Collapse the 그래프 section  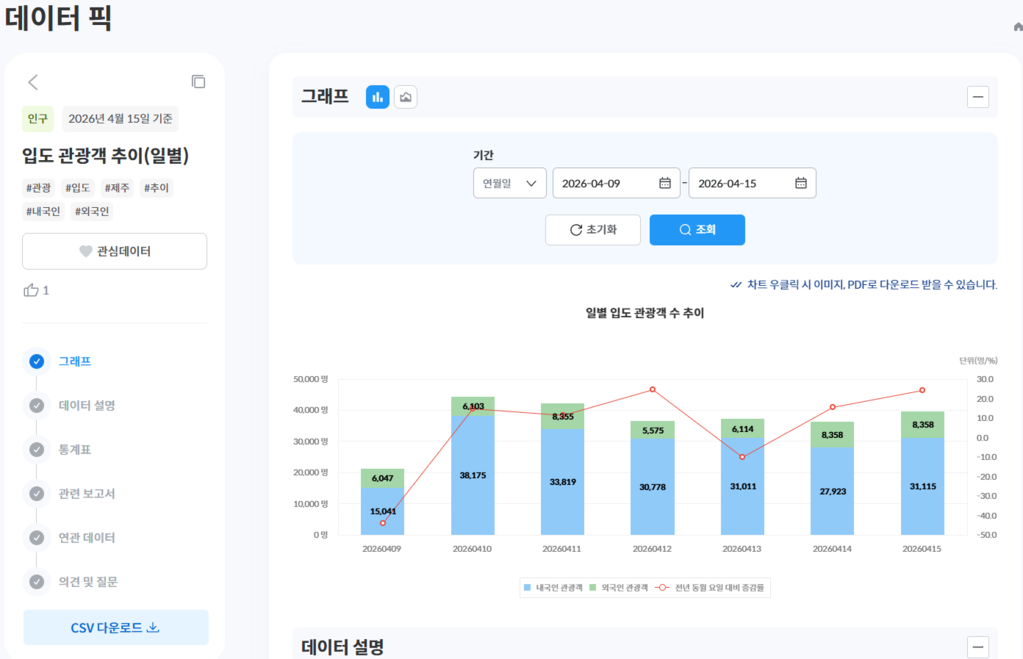978,97
